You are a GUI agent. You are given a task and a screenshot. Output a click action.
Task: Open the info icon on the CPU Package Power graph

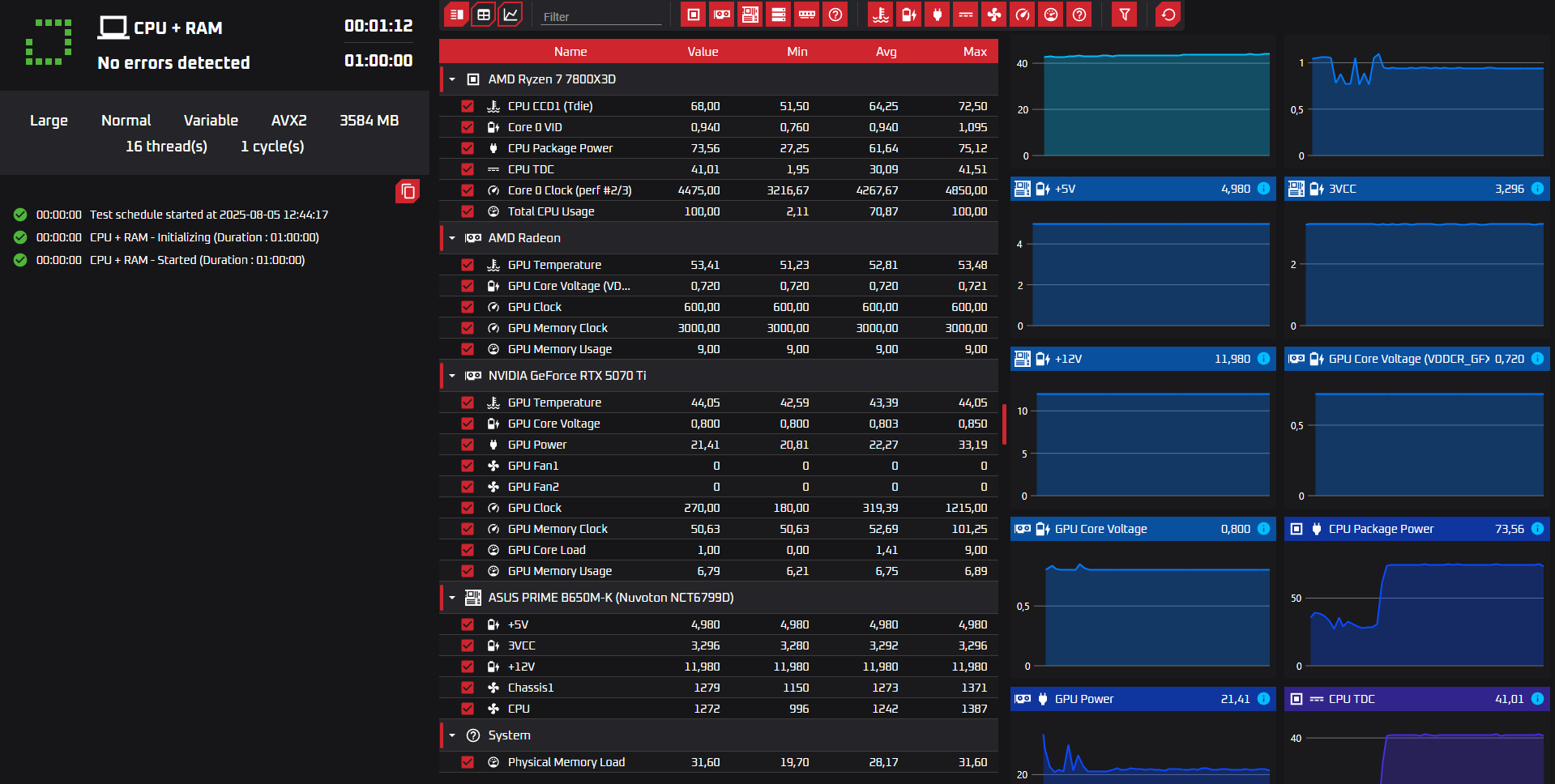click(1537, 529)
